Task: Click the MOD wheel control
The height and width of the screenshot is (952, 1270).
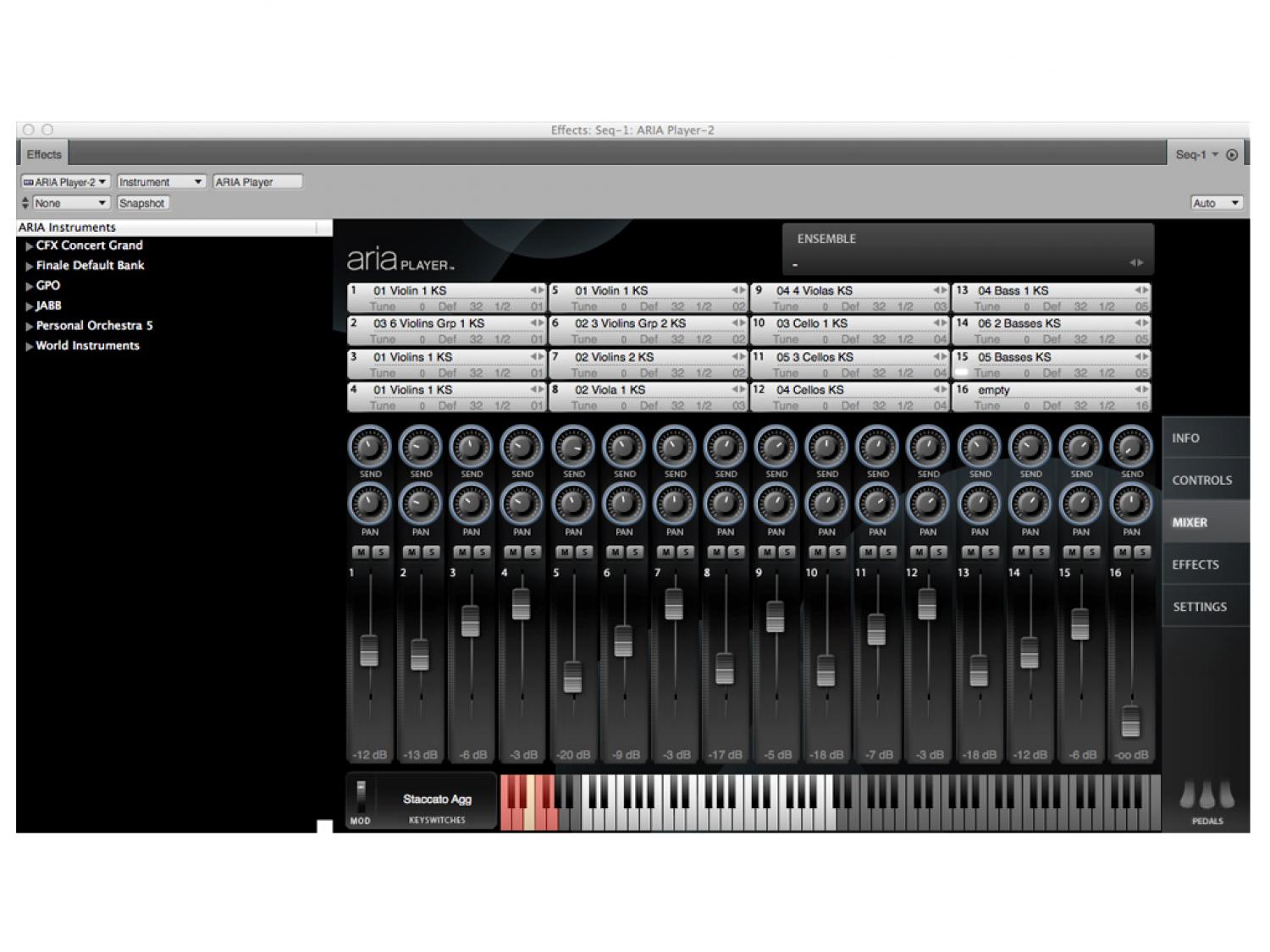Action: 361,796
